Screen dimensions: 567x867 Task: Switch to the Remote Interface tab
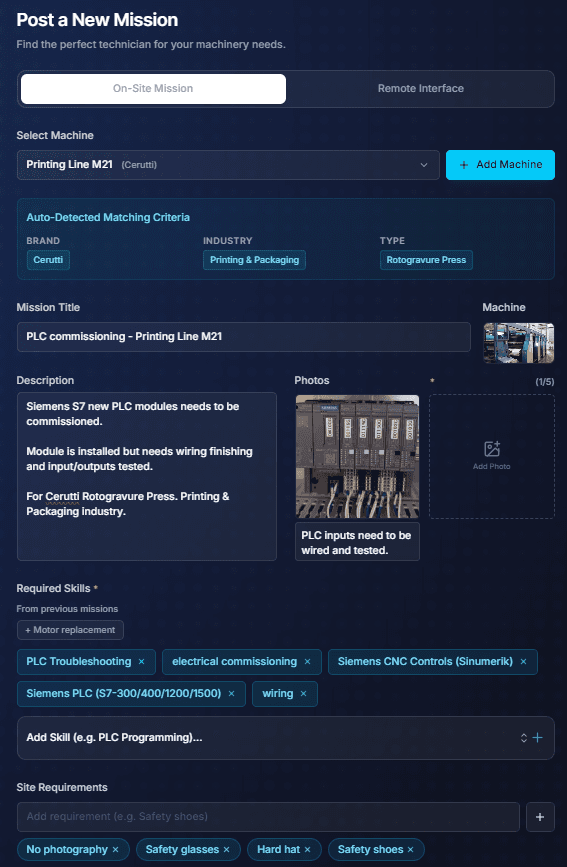(x=420, y=88)
